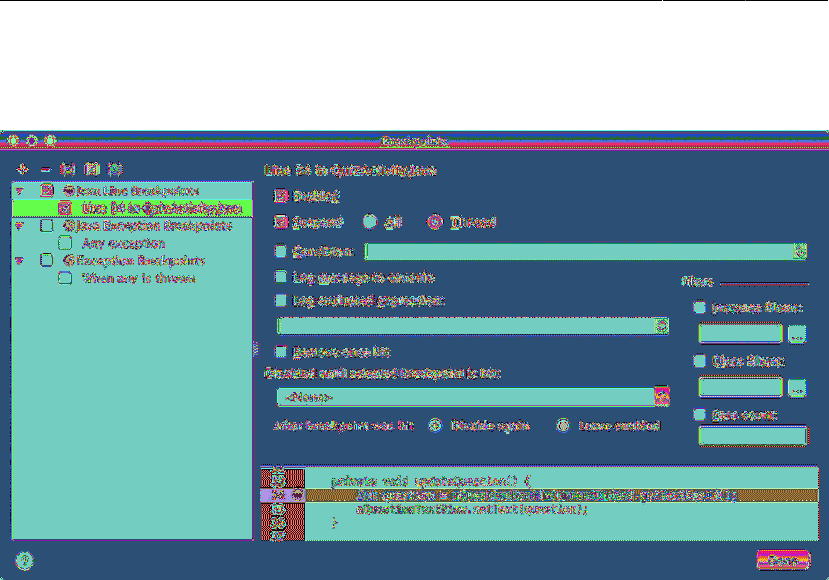Click the Java Line Breakpoints group icon
The width and height of the screenshot is (829, 580).
coord(68,190)
